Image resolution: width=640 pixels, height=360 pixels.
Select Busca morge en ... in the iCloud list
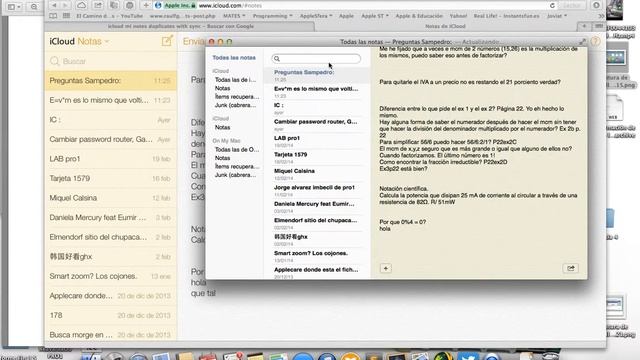(111, 334)
